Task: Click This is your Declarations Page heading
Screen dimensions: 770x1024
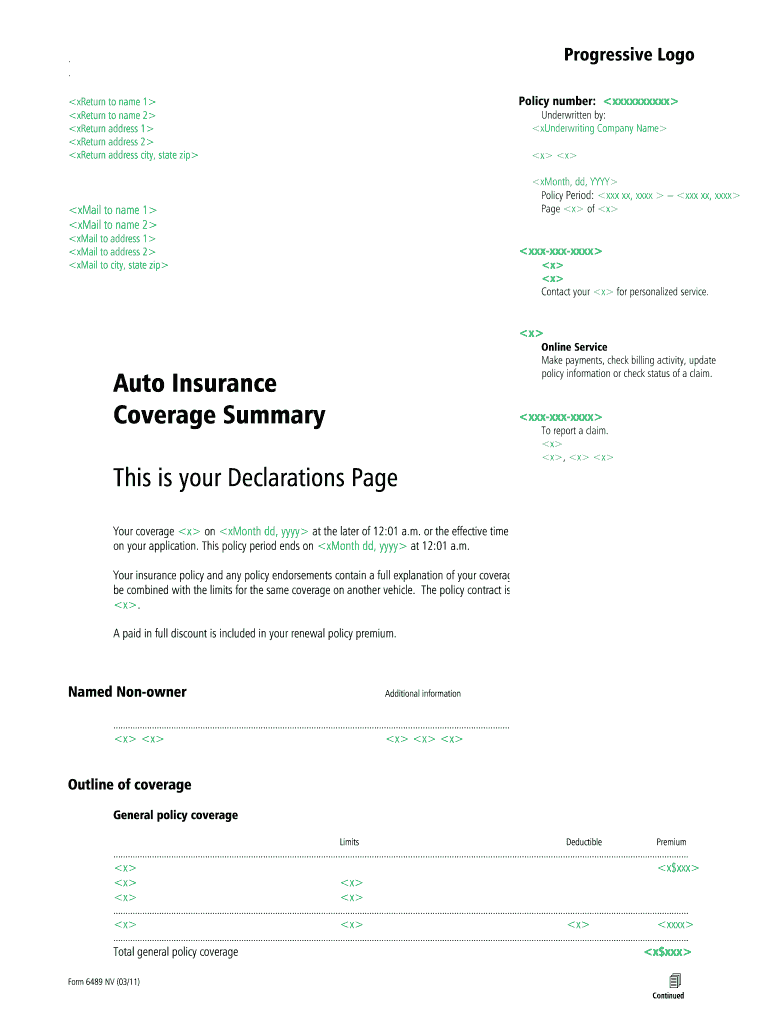Action: 255,478
